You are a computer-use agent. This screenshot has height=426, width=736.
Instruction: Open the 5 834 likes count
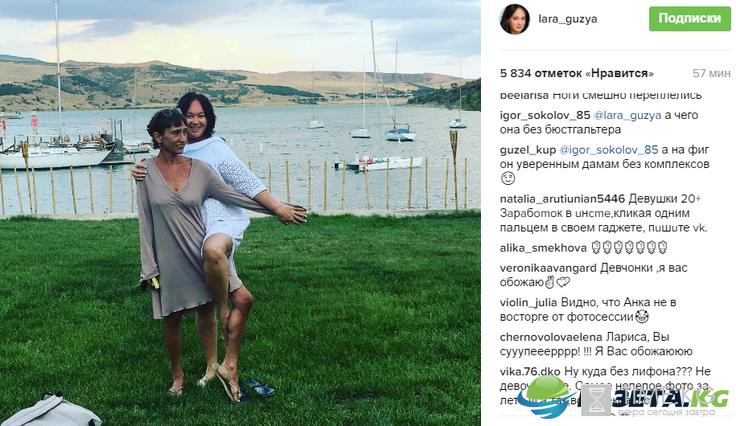[577, 73]
